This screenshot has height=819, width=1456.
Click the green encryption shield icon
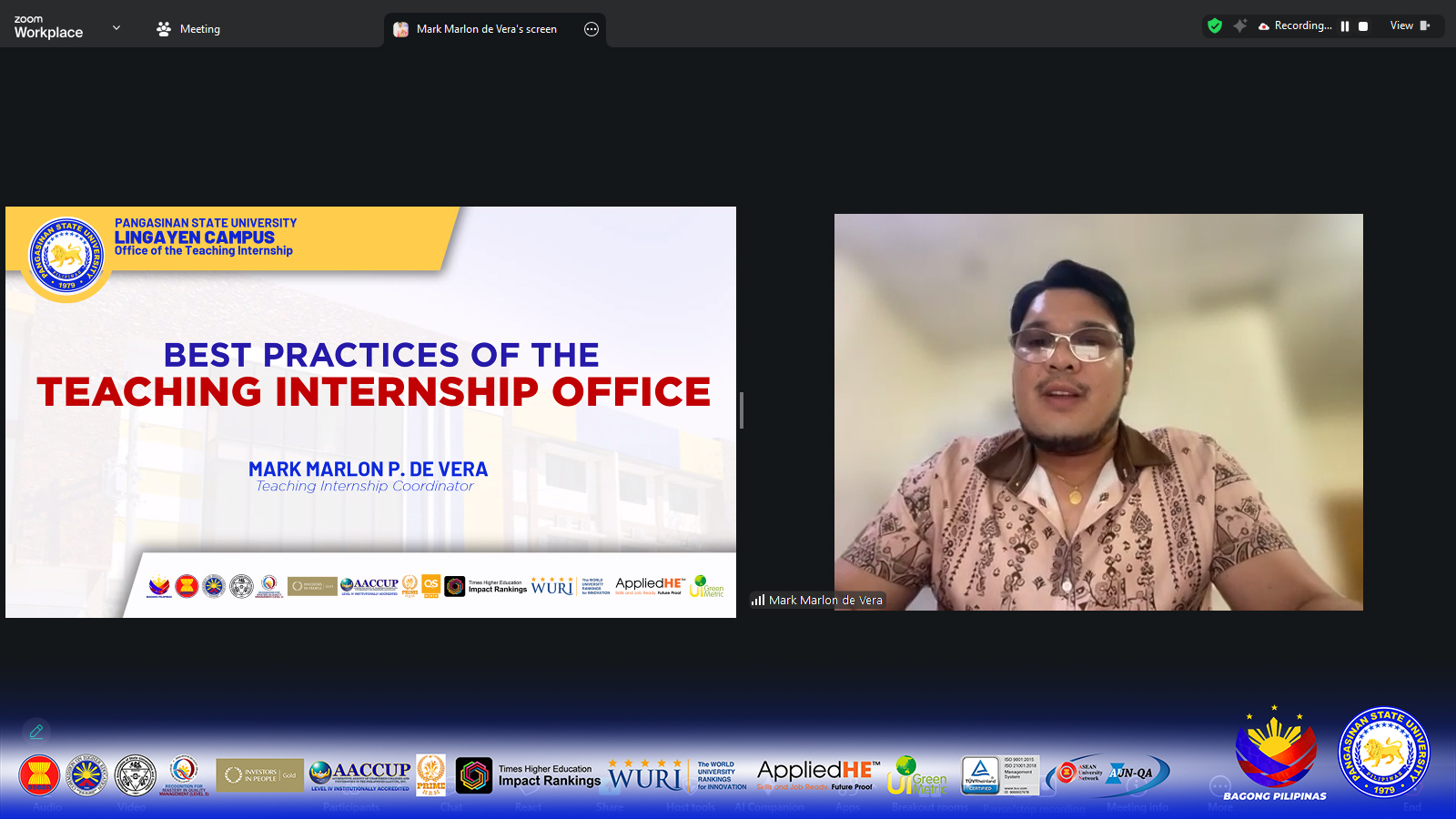[1215, 26]
